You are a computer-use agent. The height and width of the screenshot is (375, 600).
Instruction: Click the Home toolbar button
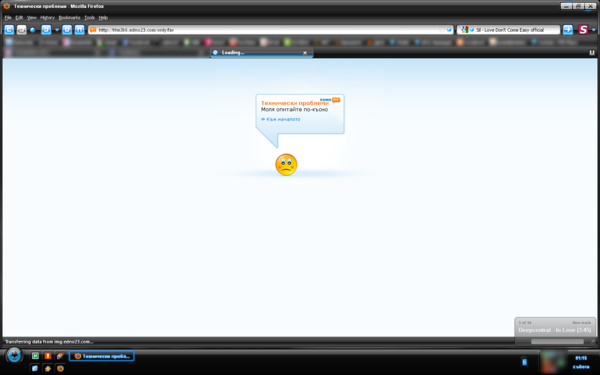tap(79, 29)
